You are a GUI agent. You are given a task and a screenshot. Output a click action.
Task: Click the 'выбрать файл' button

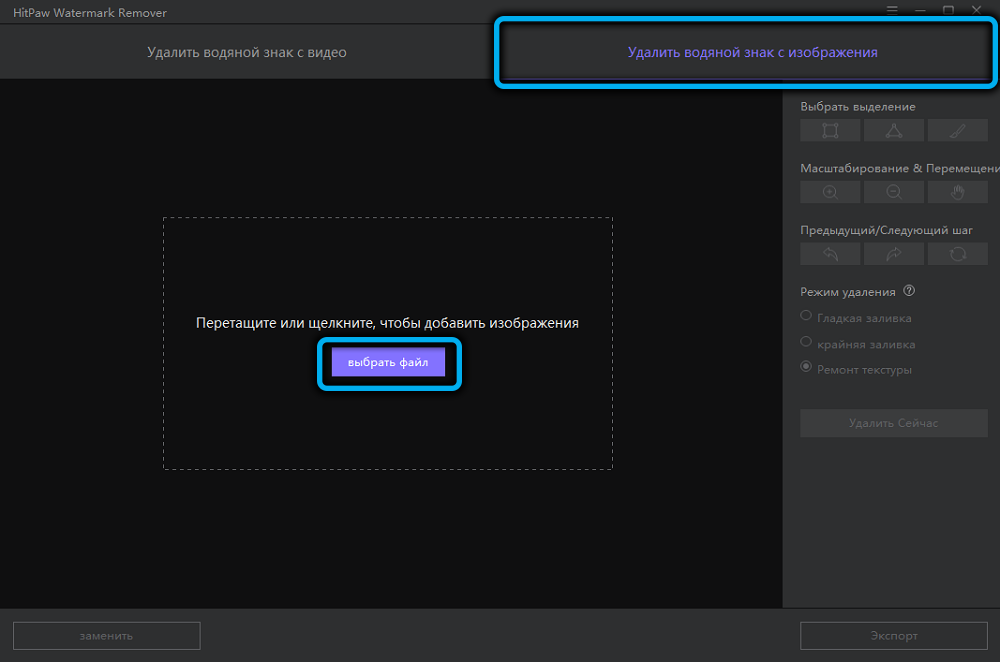tap(388, 362)
